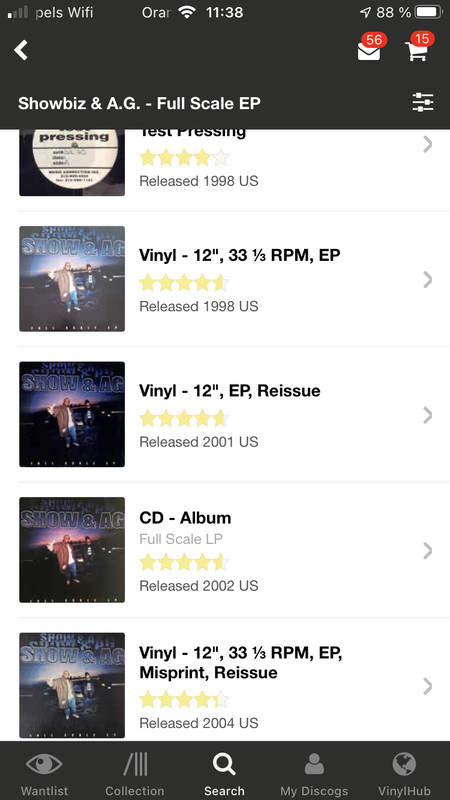Open the shopping cart icon
Screen dimensions: 450x800
pos(416,51)
